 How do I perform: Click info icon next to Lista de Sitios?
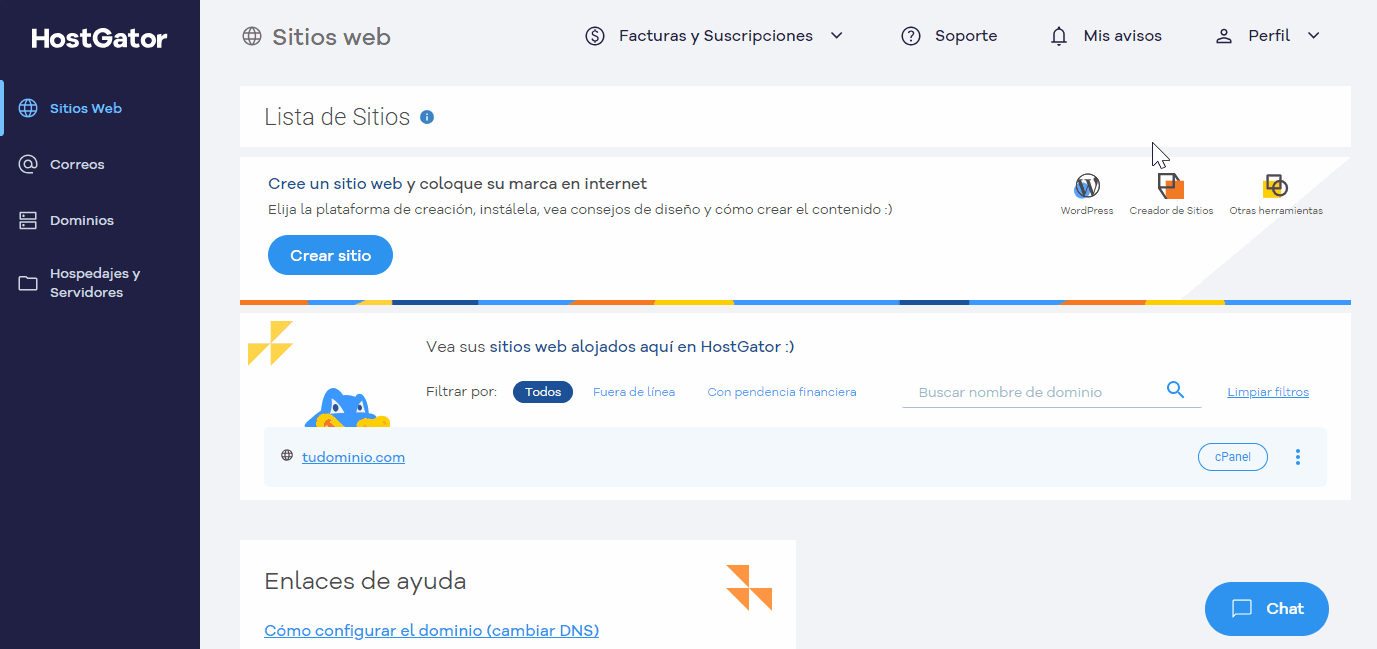pyautogui.click(x=427, y=117)
